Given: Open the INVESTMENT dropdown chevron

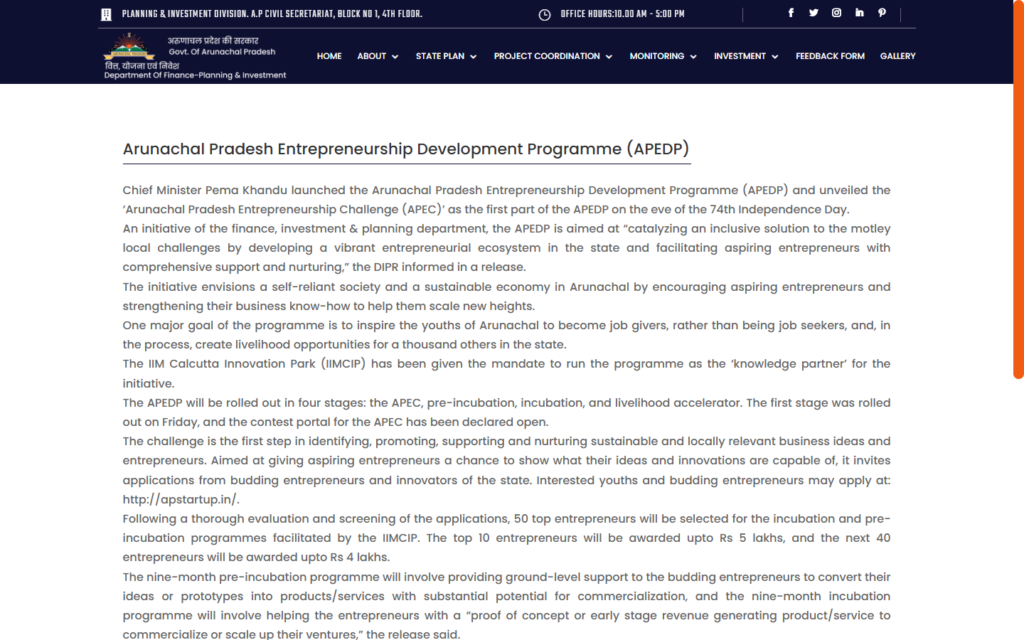Looking at the screenshot, I should (x=774, y=56).
